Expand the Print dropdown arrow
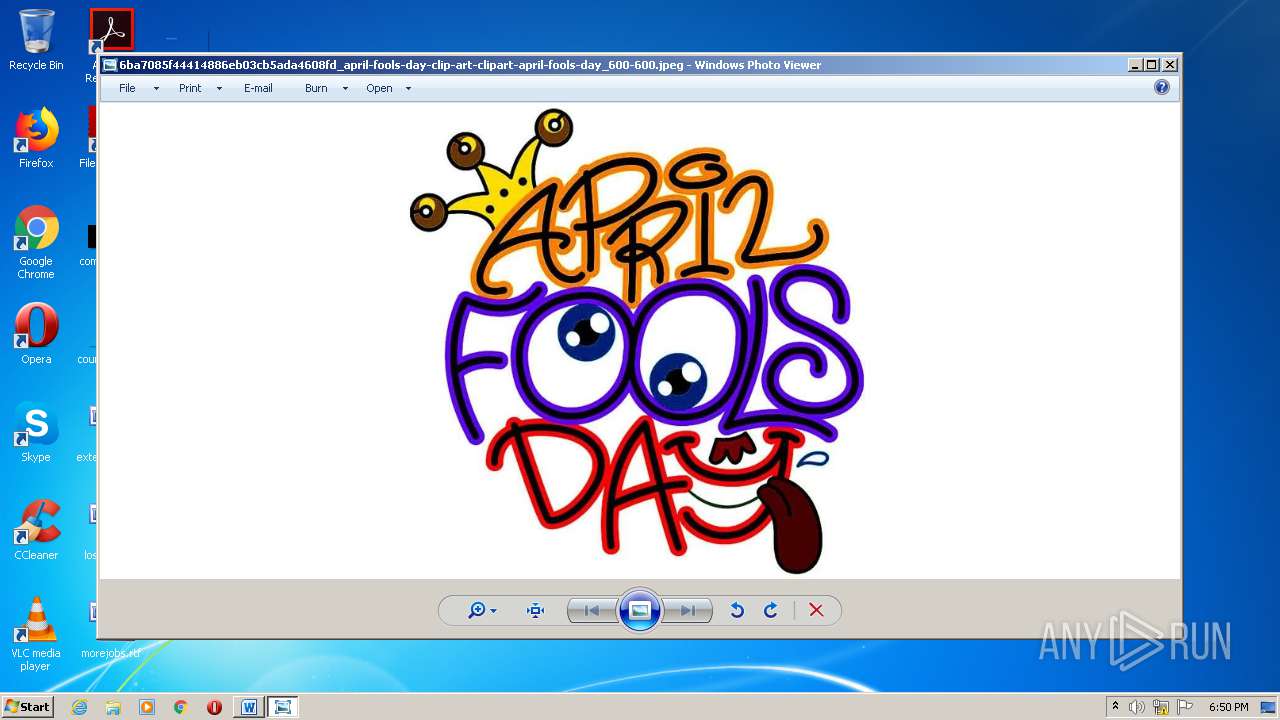The height and width of the screenshot is (720, 1280). pos(219,89)
